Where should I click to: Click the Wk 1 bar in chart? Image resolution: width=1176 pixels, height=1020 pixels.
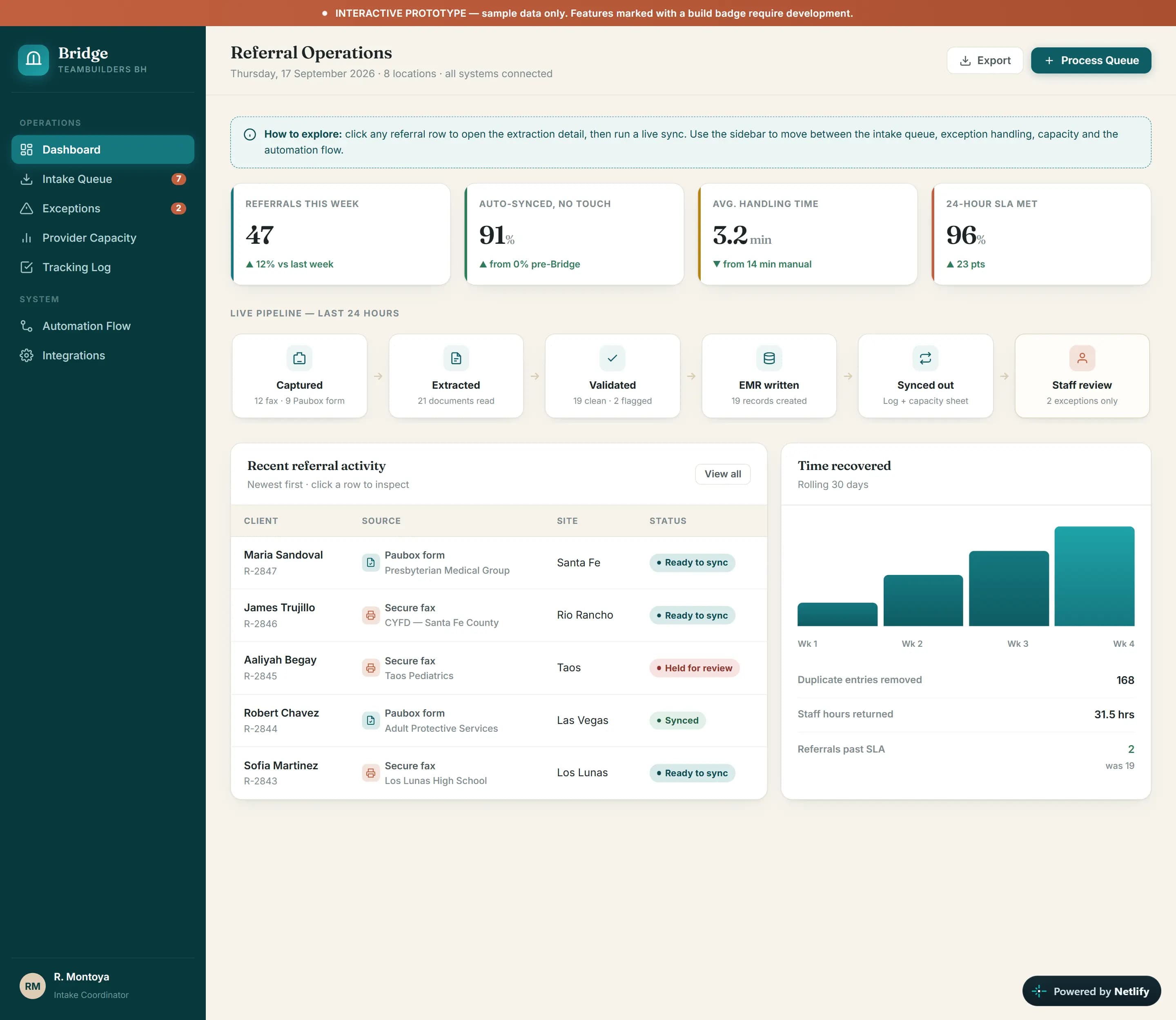837,614
